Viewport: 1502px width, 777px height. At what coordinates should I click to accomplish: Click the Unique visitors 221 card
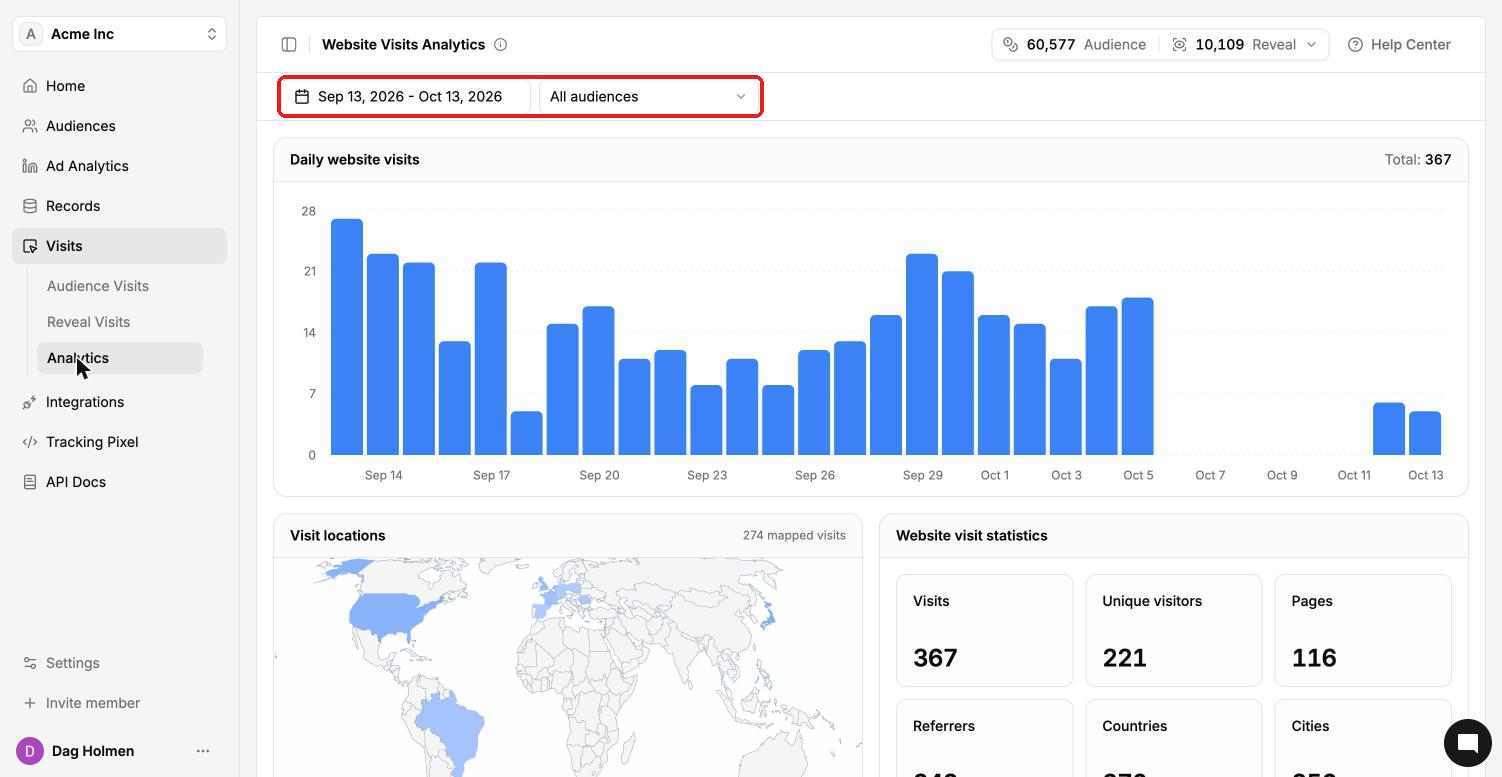[x=1174, y=630]
